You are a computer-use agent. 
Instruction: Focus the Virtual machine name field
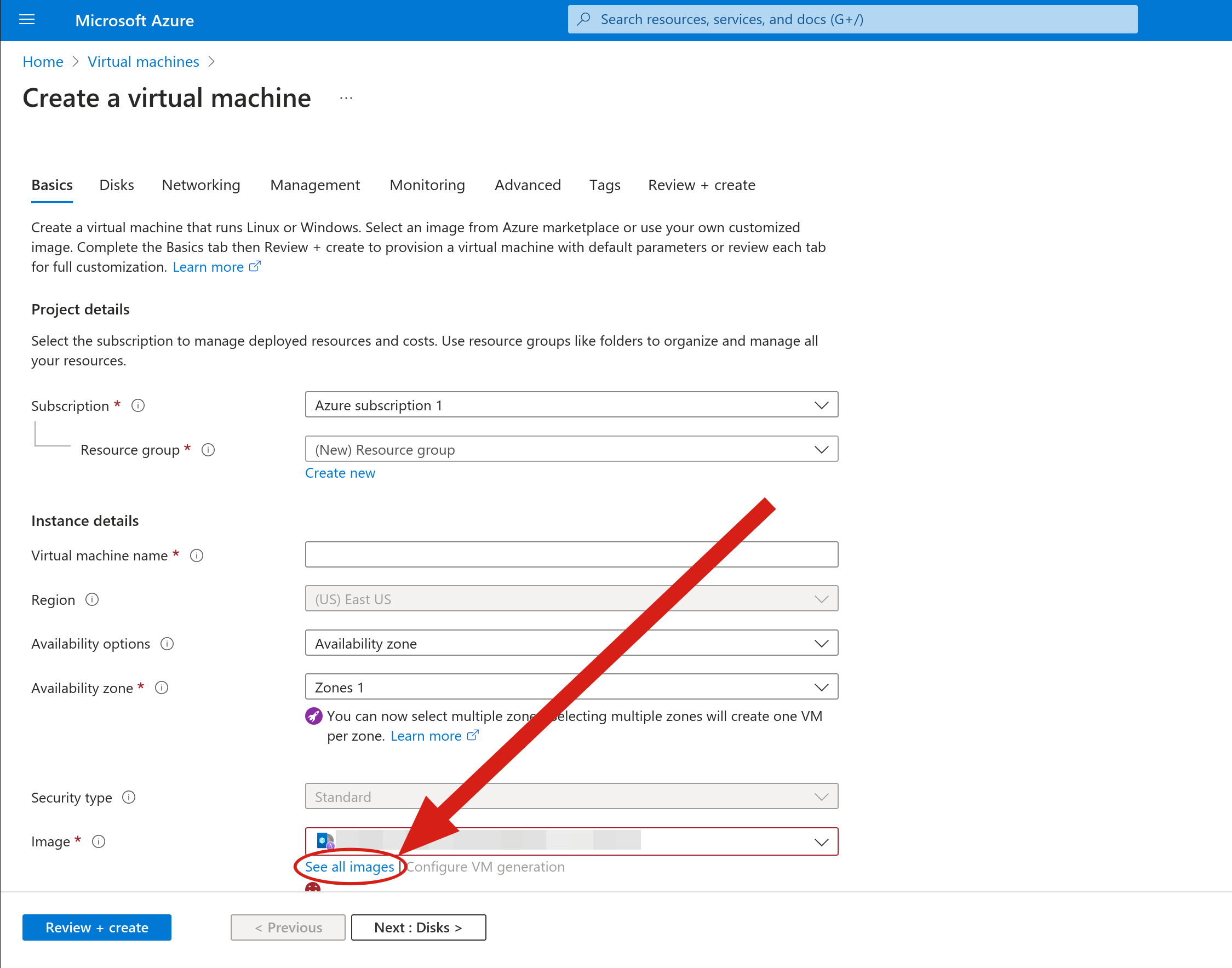(571, 554)
